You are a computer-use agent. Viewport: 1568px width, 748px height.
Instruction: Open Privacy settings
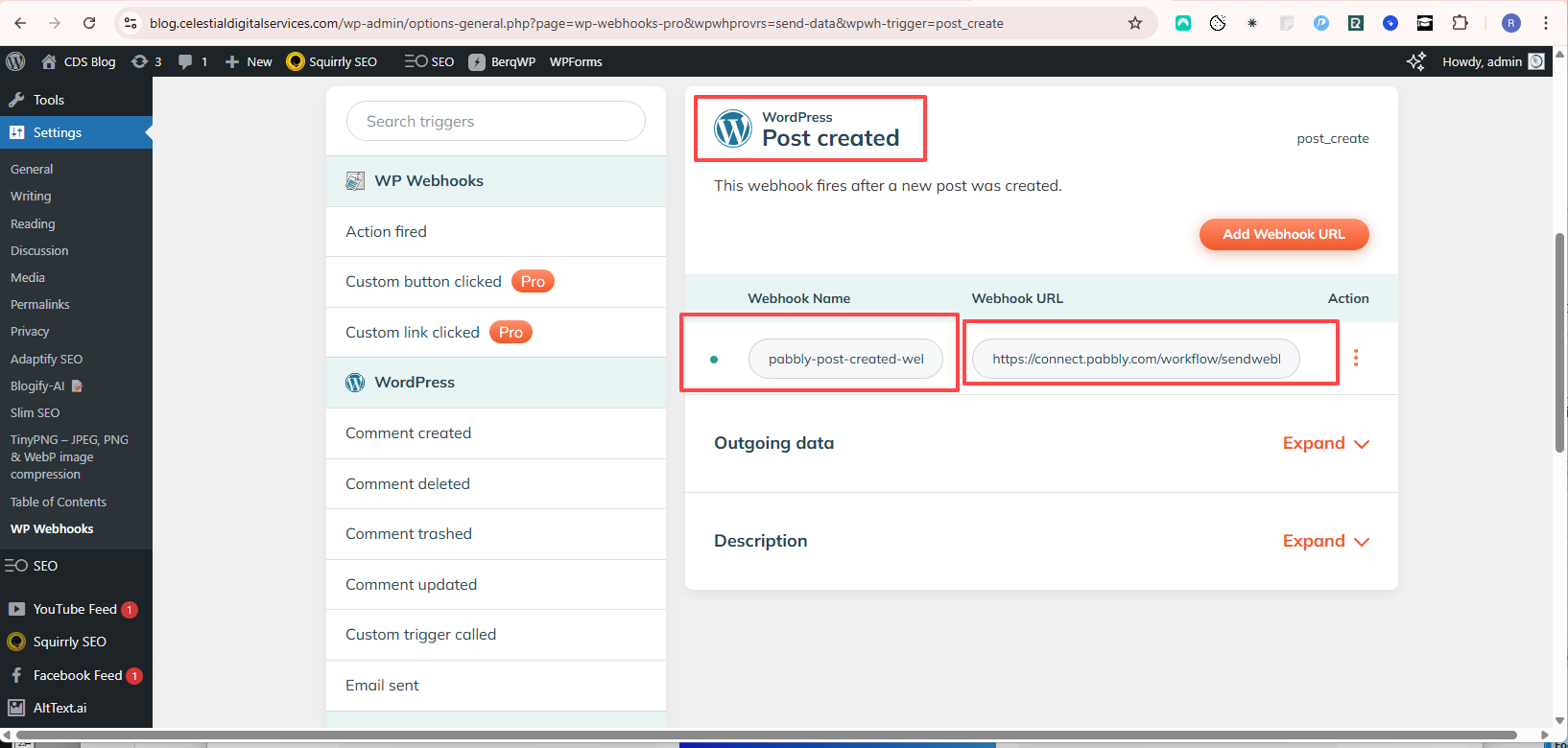pos(30,331)
